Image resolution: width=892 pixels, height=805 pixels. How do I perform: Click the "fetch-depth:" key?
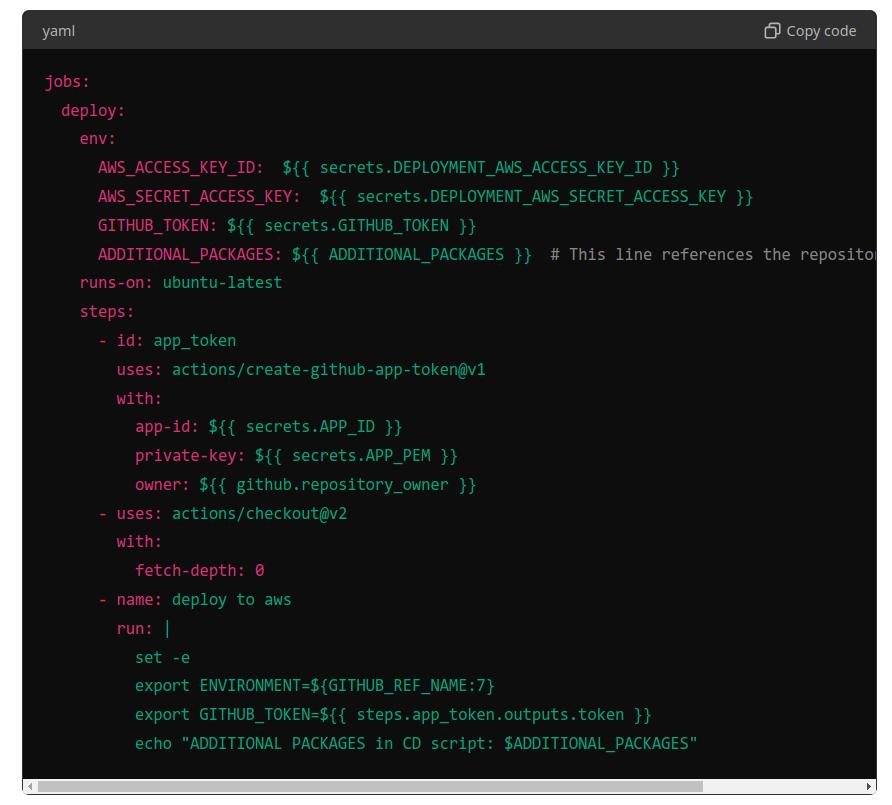(x=189, y=571)
